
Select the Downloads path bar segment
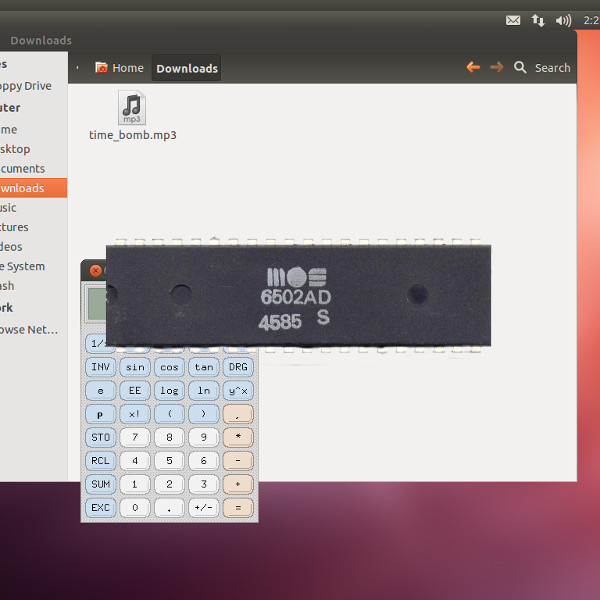point(187,68)
